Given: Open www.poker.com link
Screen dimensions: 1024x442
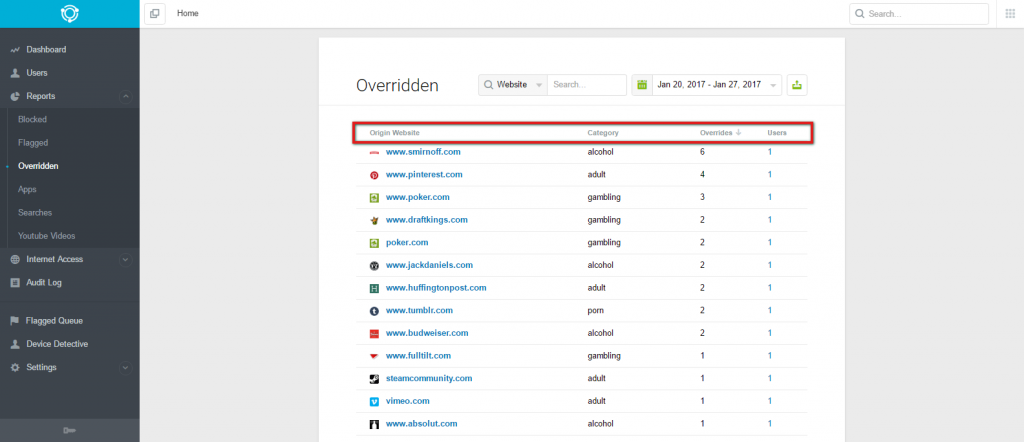Looking at the screenshot, I should tap(417, 197).
